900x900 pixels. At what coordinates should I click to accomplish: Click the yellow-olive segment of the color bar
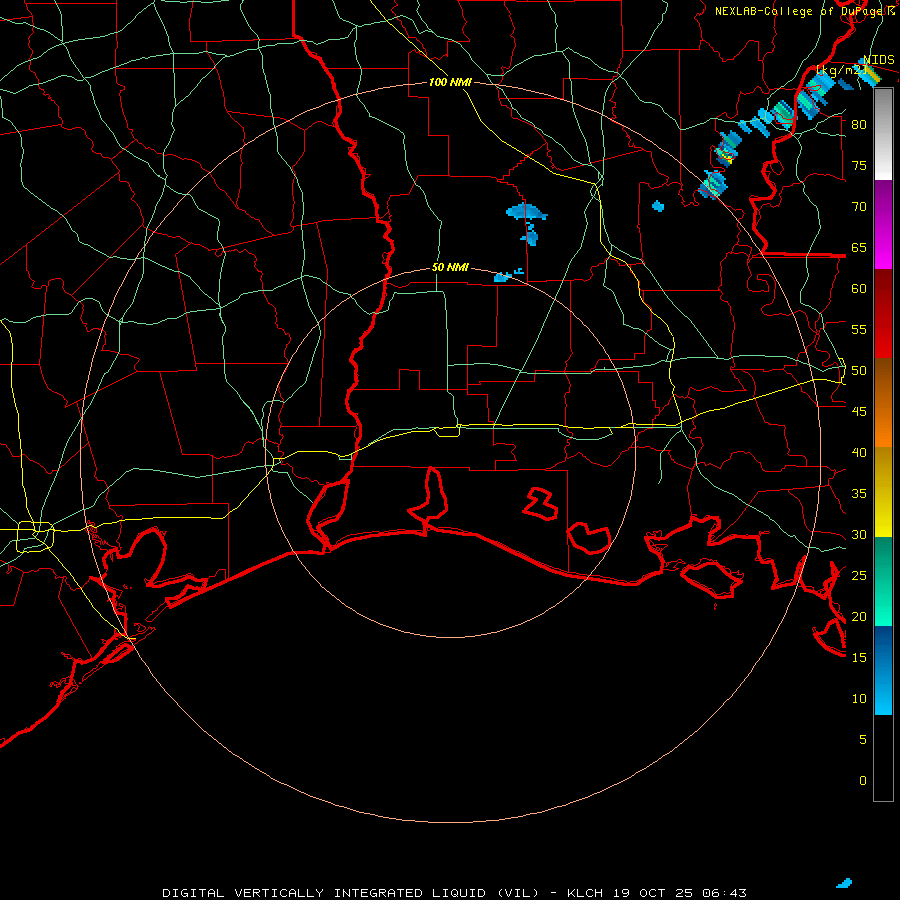coord(883,492)
